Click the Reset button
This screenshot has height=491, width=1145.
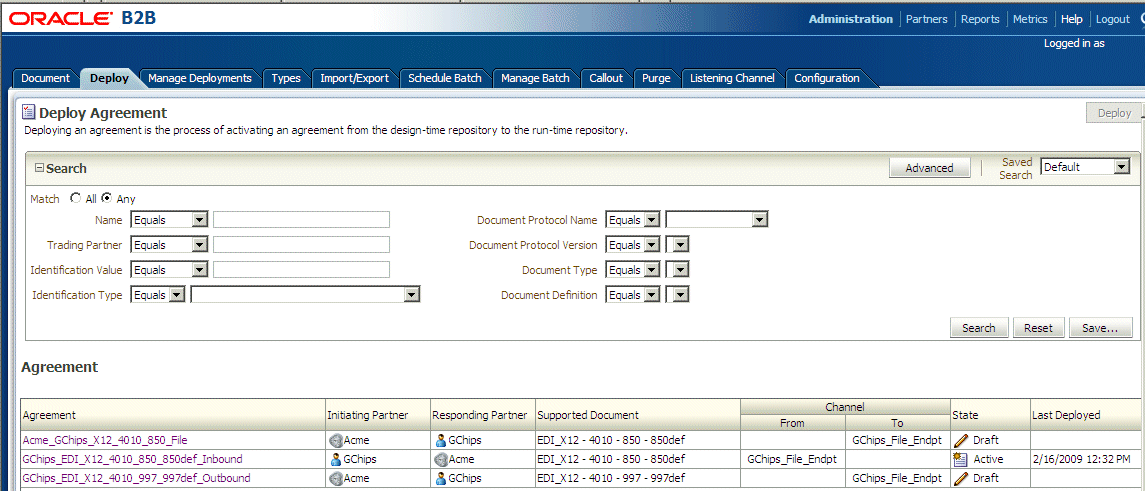pyautogui.click(x=1038, y=328)
